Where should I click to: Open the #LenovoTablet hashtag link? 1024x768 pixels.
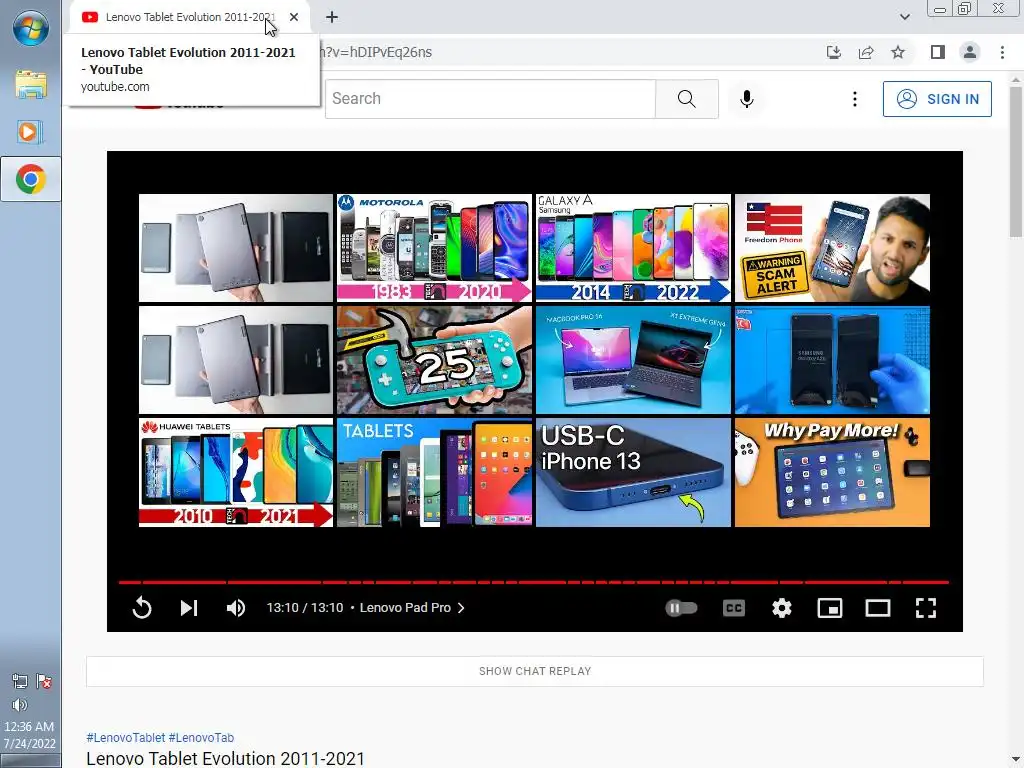tap(126, 737)
